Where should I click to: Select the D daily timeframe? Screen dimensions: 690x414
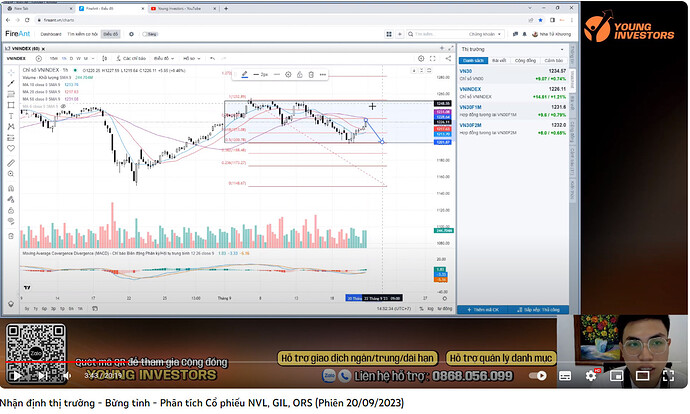coord(72,58)
